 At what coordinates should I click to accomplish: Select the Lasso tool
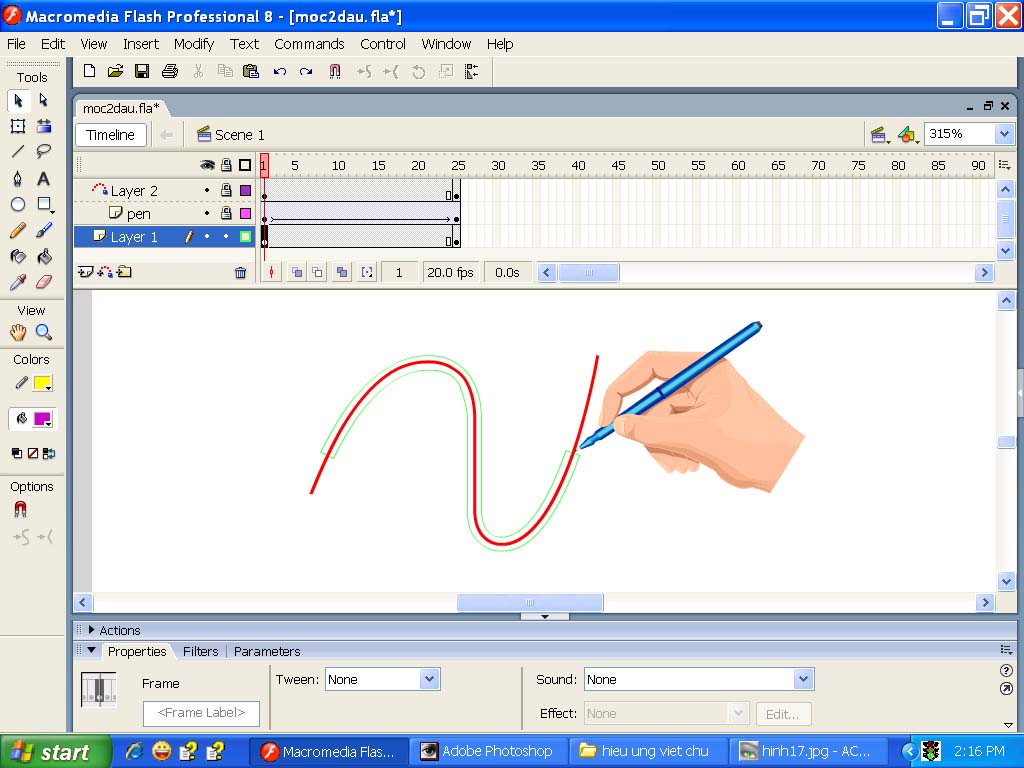[x=44, y=152]
